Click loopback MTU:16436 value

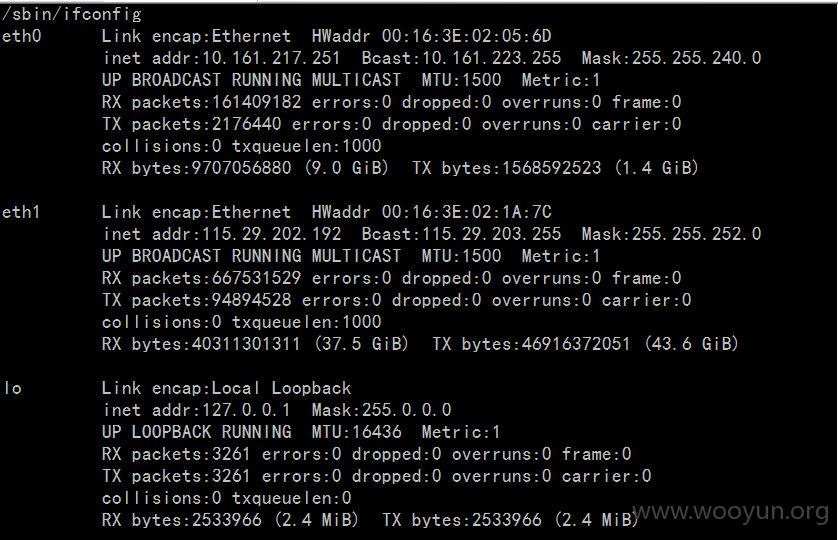click(356, 431)
